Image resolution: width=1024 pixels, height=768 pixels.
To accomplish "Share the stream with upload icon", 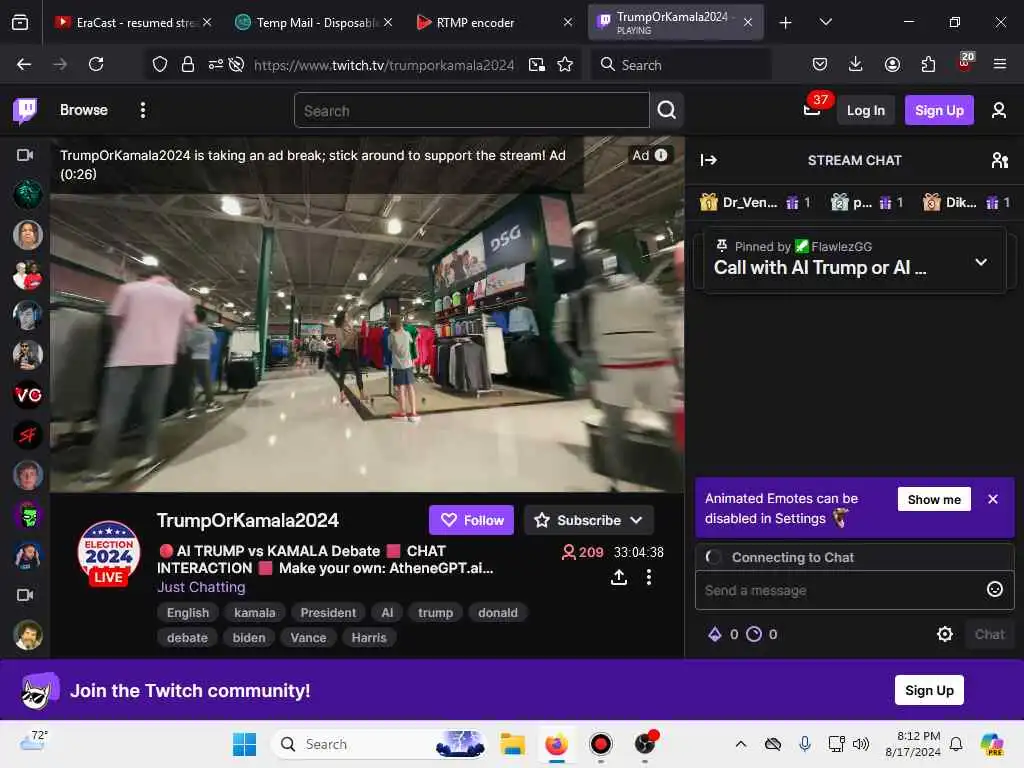I will pyautogui.click(x=618, y=577).
